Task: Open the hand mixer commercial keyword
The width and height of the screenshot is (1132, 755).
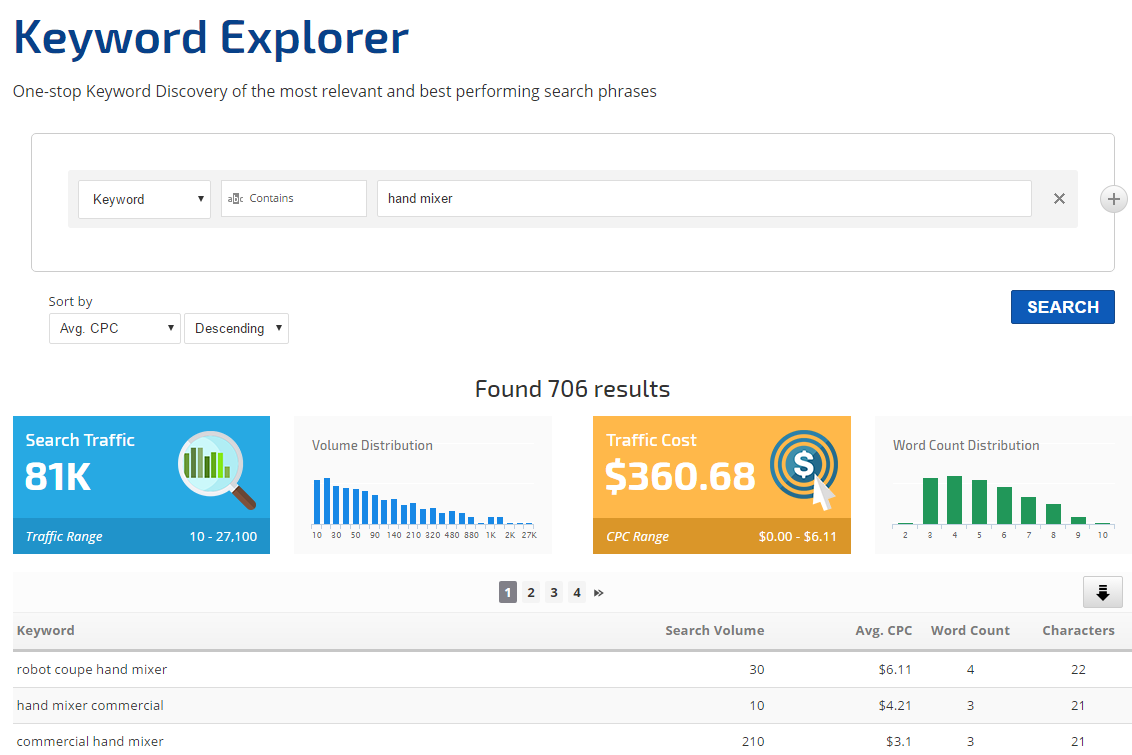Action: (90, 705)
